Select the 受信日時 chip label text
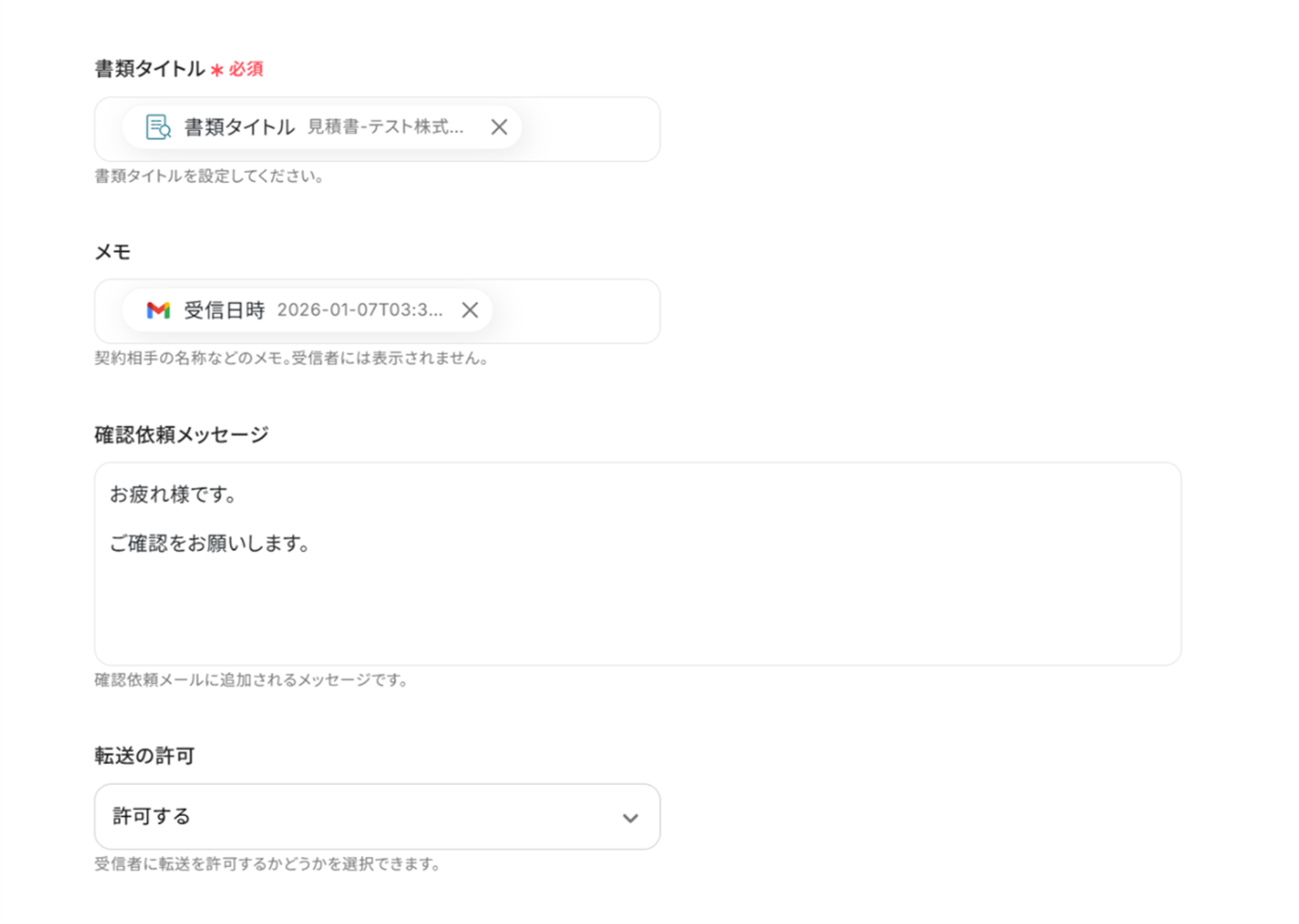1299x924 pixels. pos(224,310)
